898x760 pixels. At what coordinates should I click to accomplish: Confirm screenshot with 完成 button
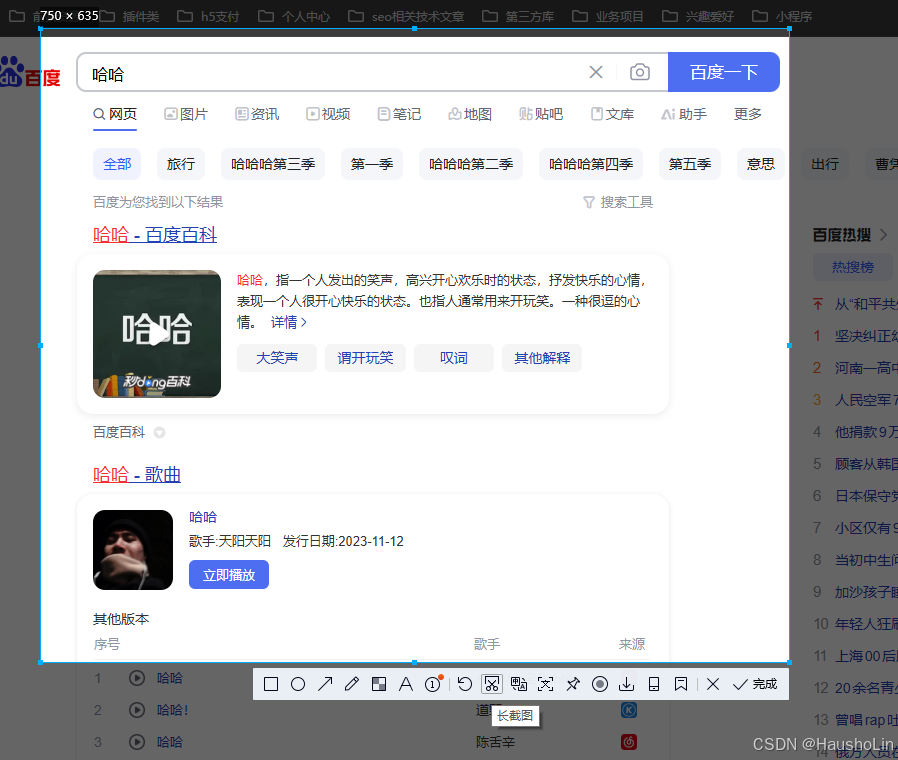pyautogui.click(x=755, y=684)
